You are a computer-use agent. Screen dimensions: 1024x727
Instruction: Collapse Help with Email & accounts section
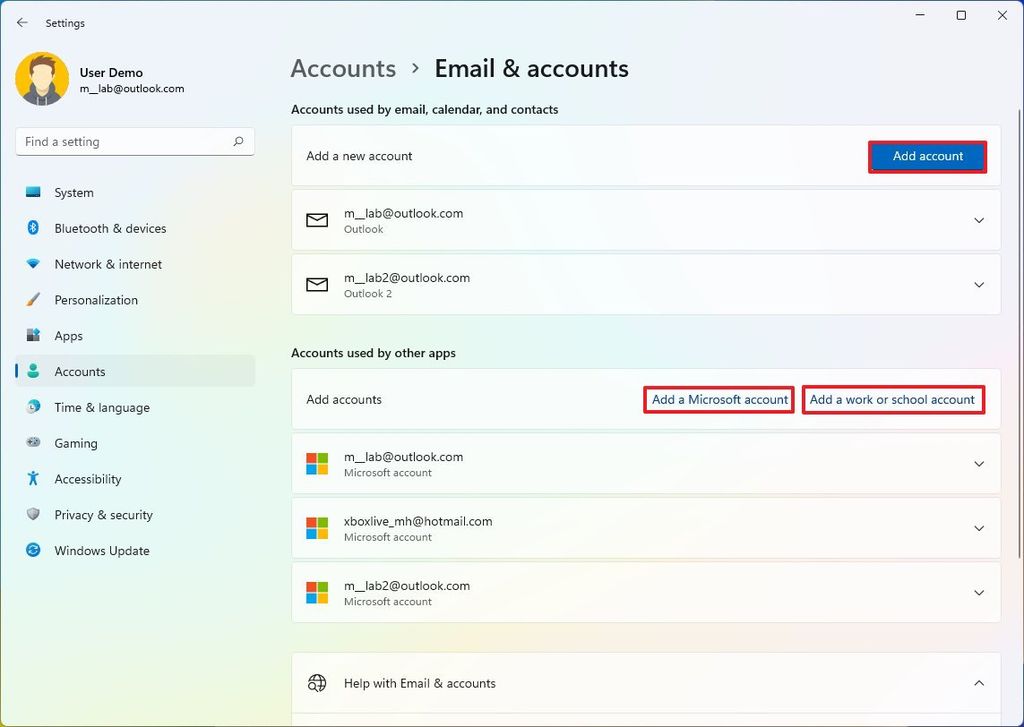tap(979, 683)
